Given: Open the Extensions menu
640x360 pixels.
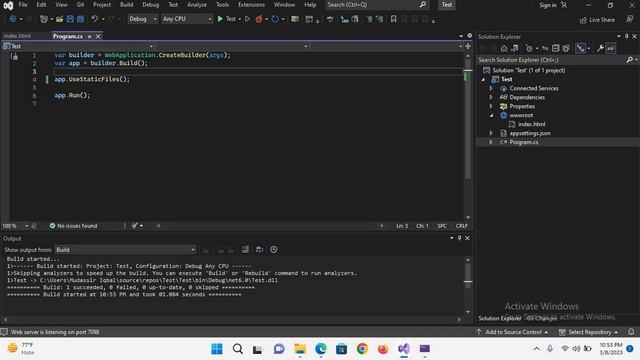Looking at the screenshot, I should (x=251, y=4).
